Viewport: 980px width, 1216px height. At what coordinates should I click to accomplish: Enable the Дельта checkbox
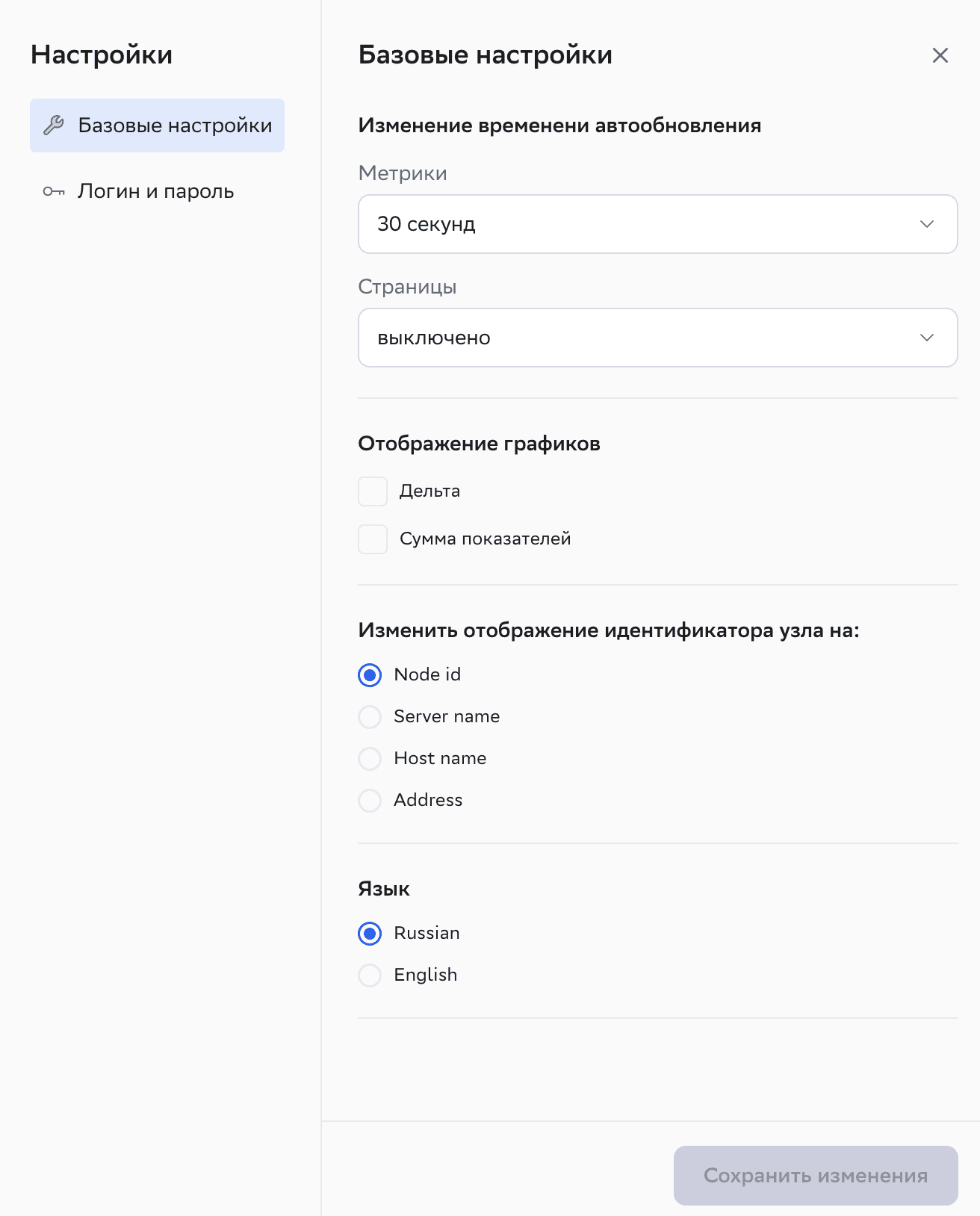point(372,491)
